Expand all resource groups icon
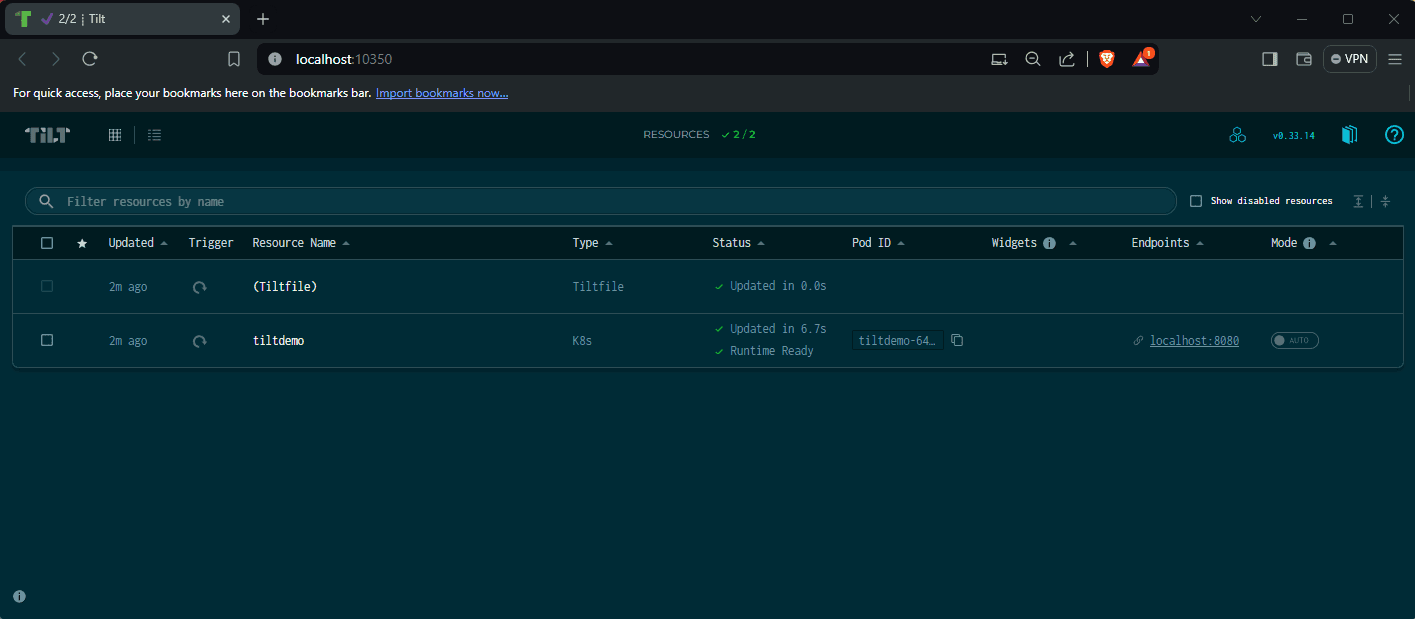Image resolution: width=1415 pixels, height=619 pixels. click(1358, 201)
